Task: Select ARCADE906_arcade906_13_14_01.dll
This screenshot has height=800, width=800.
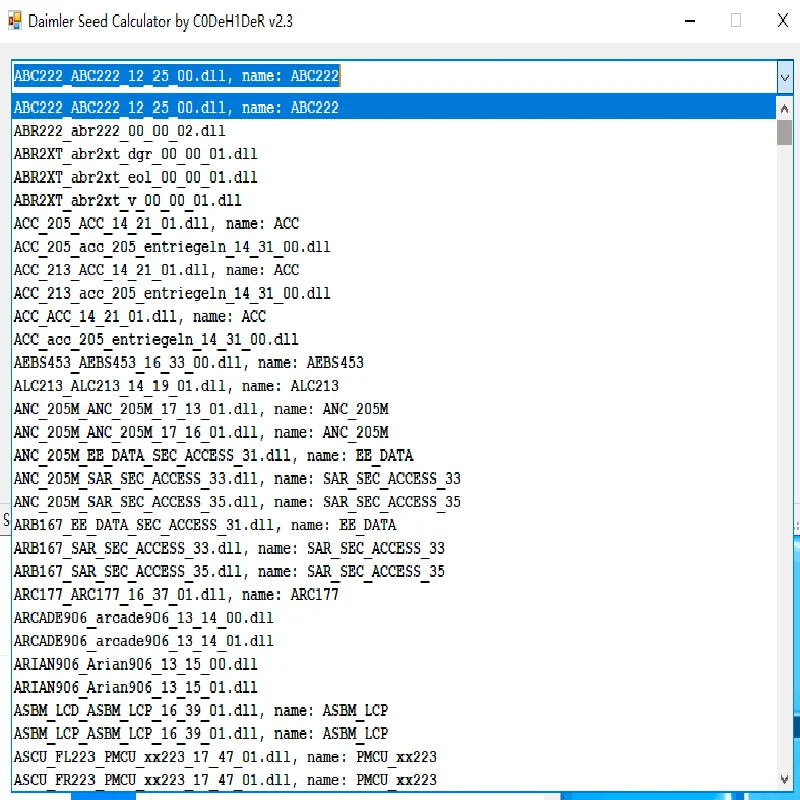Action: tap(393, 641)
